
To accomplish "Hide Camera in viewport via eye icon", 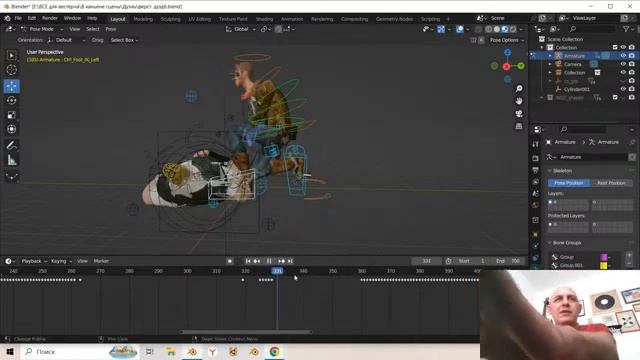I will 623,64.
